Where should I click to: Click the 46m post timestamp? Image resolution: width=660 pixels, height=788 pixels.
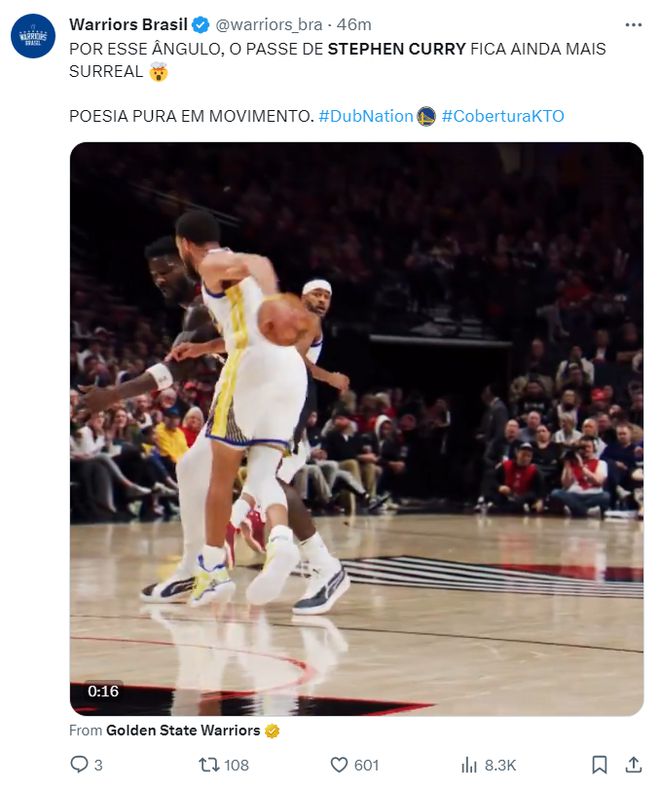352,25
